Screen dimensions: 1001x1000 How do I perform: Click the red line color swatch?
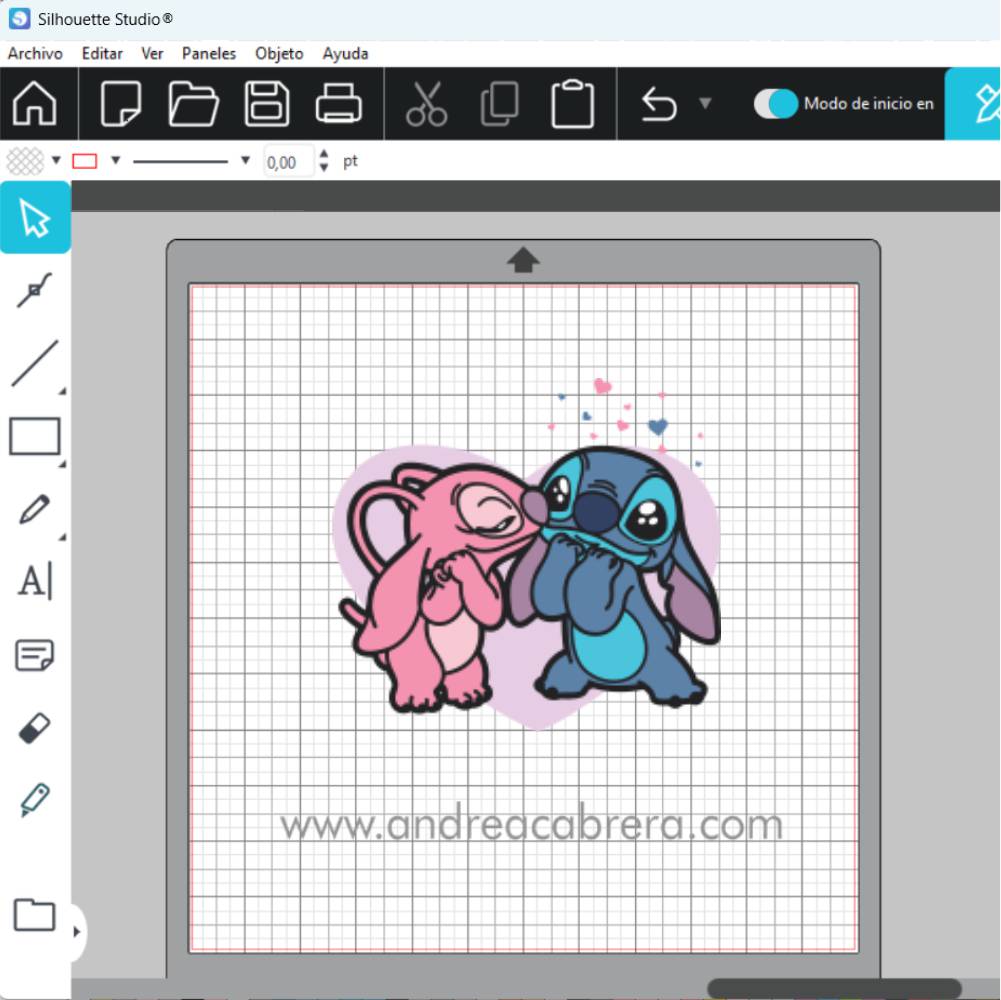(x=85, y=161)
